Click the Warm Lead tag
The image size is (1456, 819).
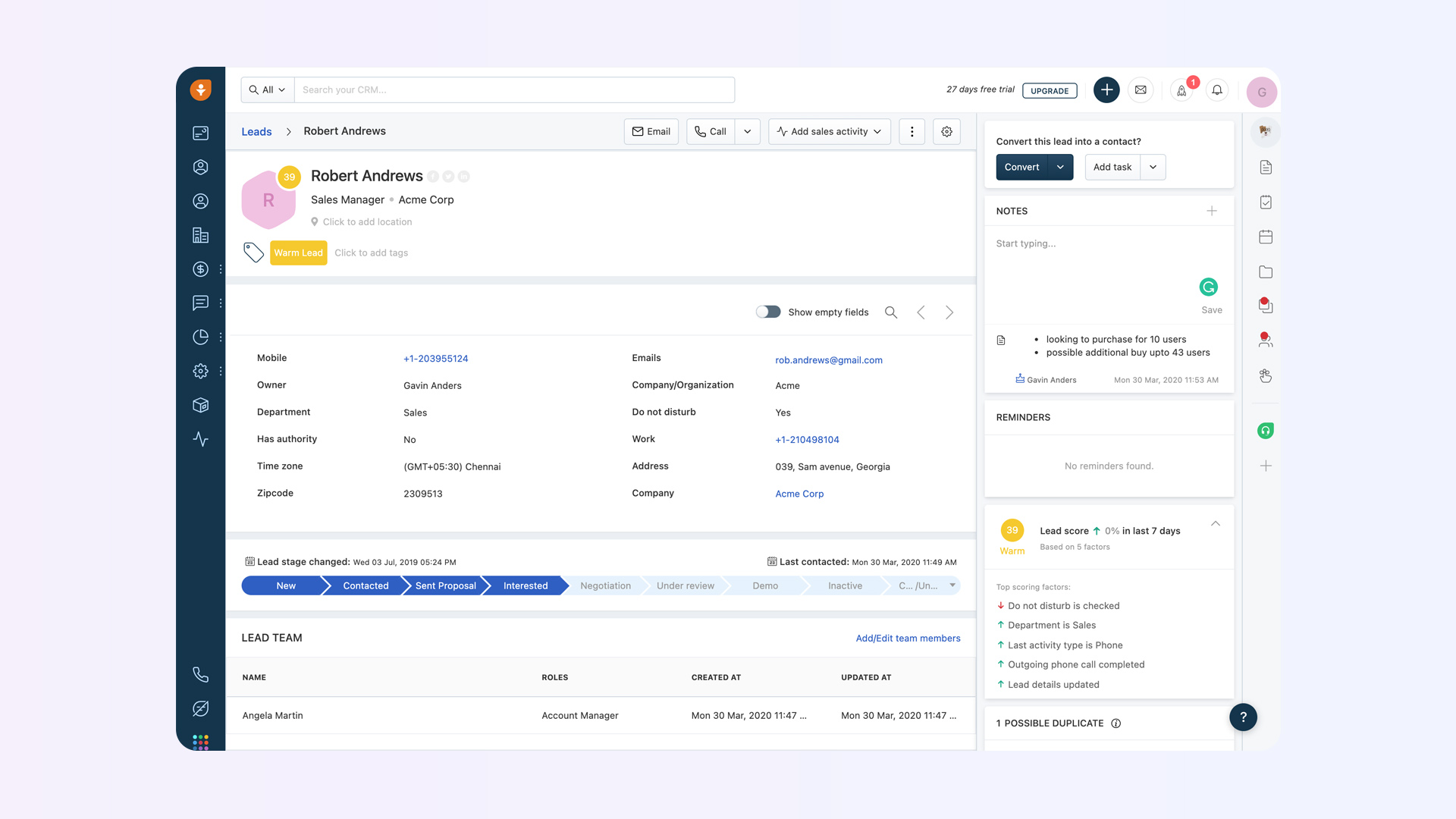pyautogui.click(x=298, y=253)
